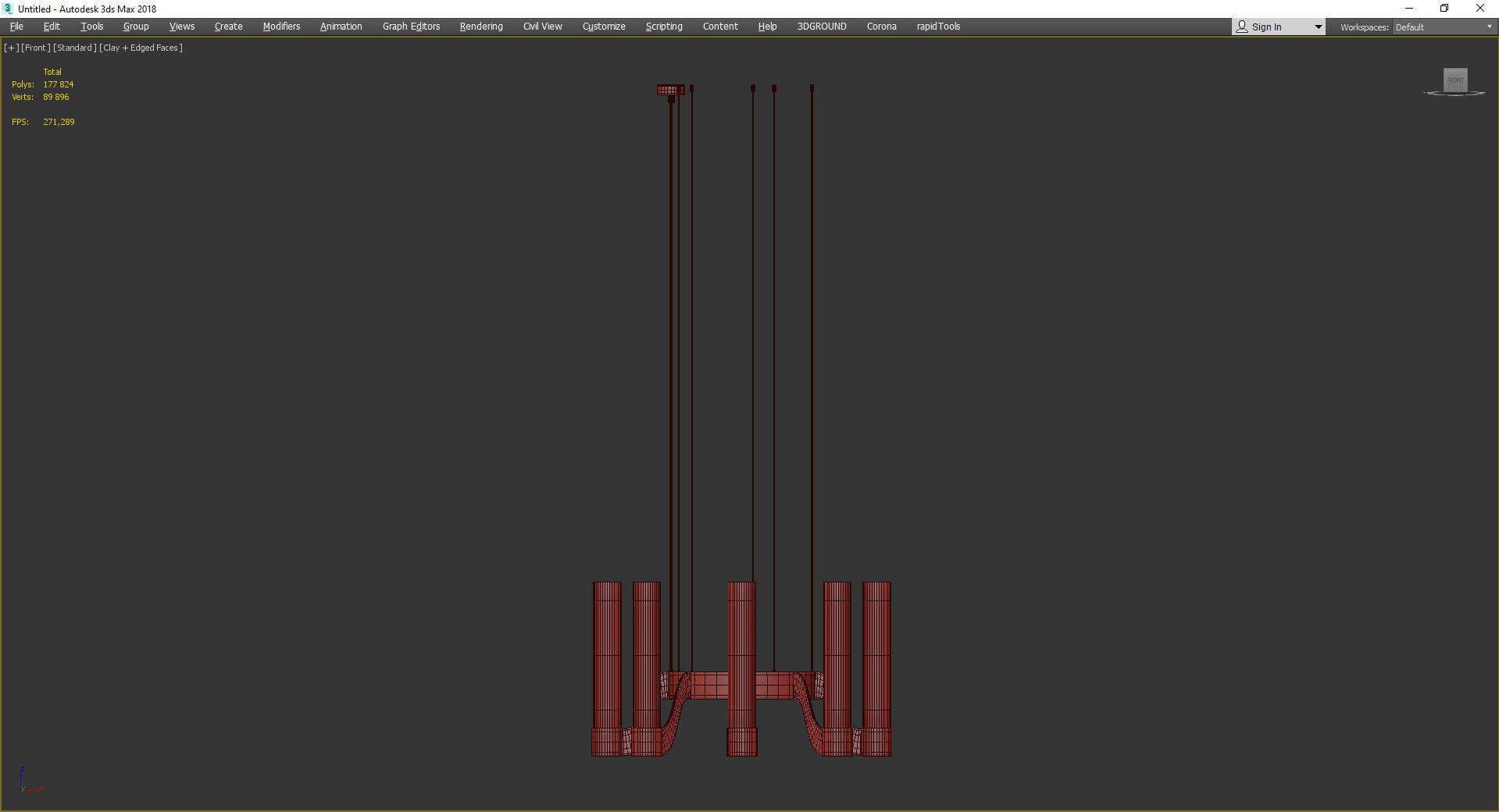1499x812 pixels.
Task: Click the ViewCube compass ring
Action: pyautogui.click(x=1454, y=94)
